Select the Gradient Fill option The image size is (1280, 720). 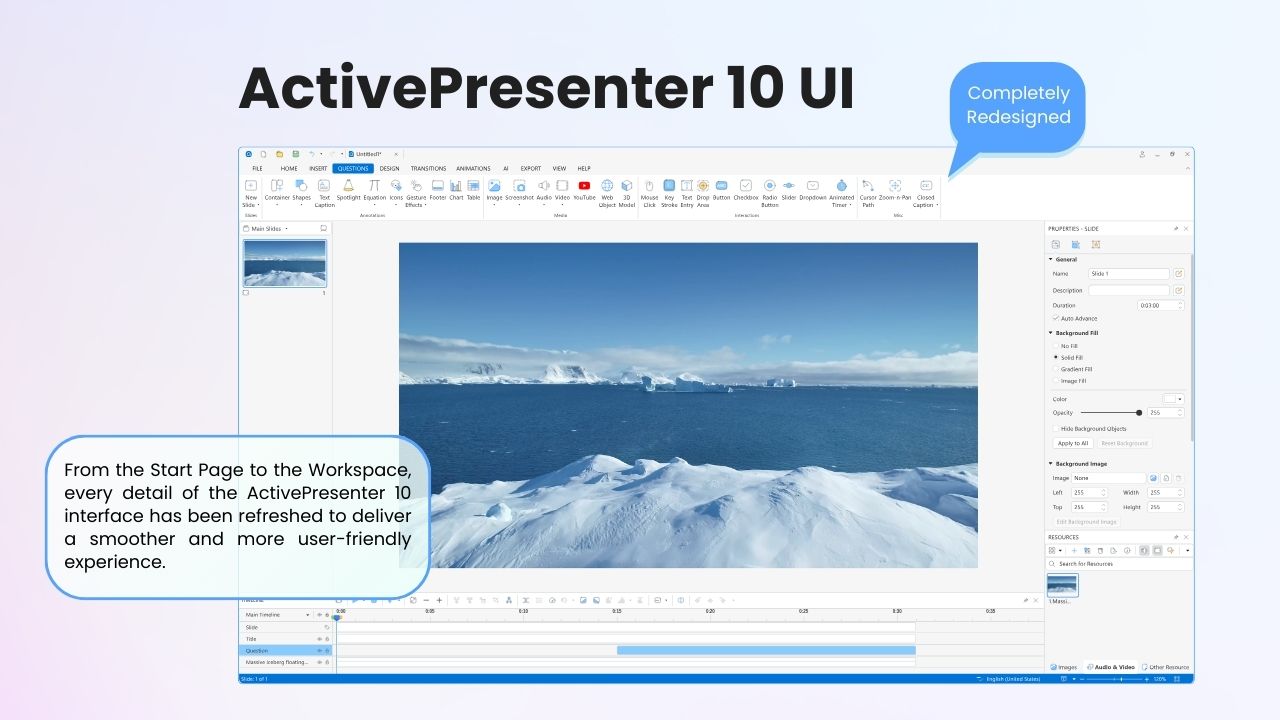coord(1055,369)
